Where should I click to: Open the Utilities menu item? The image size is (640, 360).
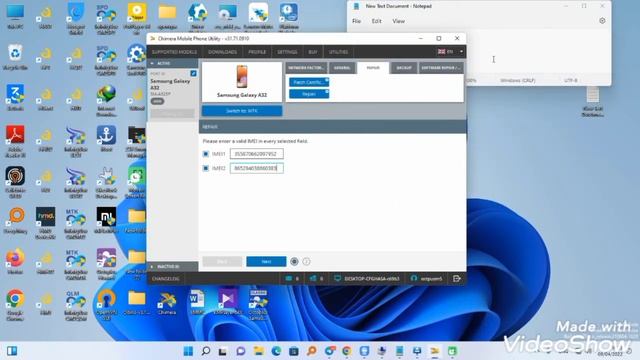pyautogui.click(x=338, y=52)
